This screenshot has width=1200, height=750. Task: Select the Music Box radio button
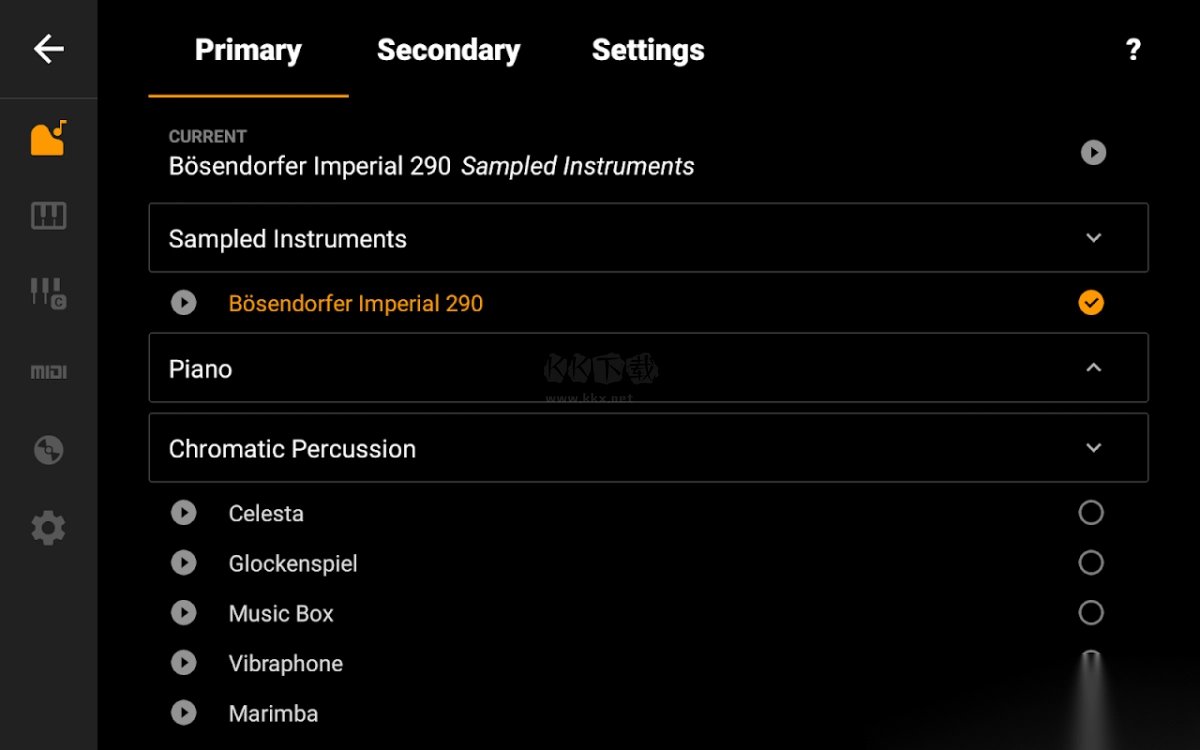coord(1091,613)
